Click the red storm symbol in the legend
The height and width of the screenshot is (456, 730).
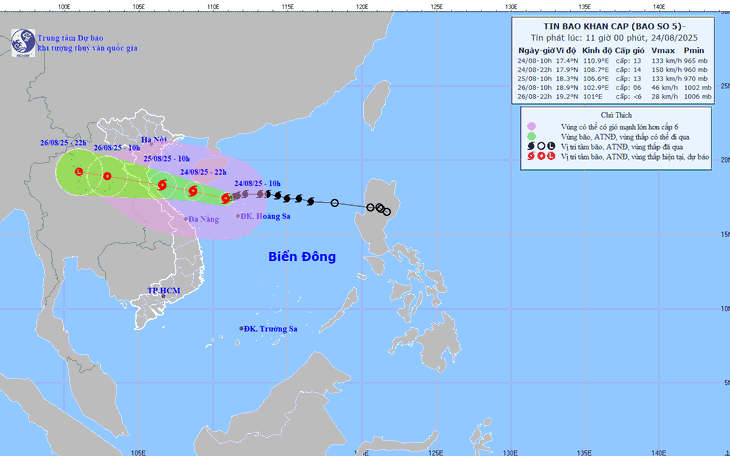coord(531,156)
